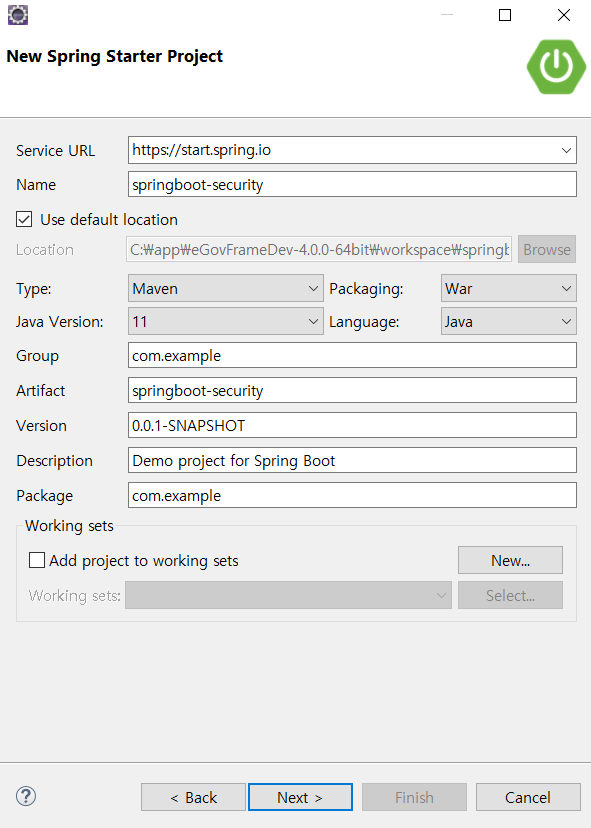
Task: Click the Location path field
Action: click(x=319, y=249)
